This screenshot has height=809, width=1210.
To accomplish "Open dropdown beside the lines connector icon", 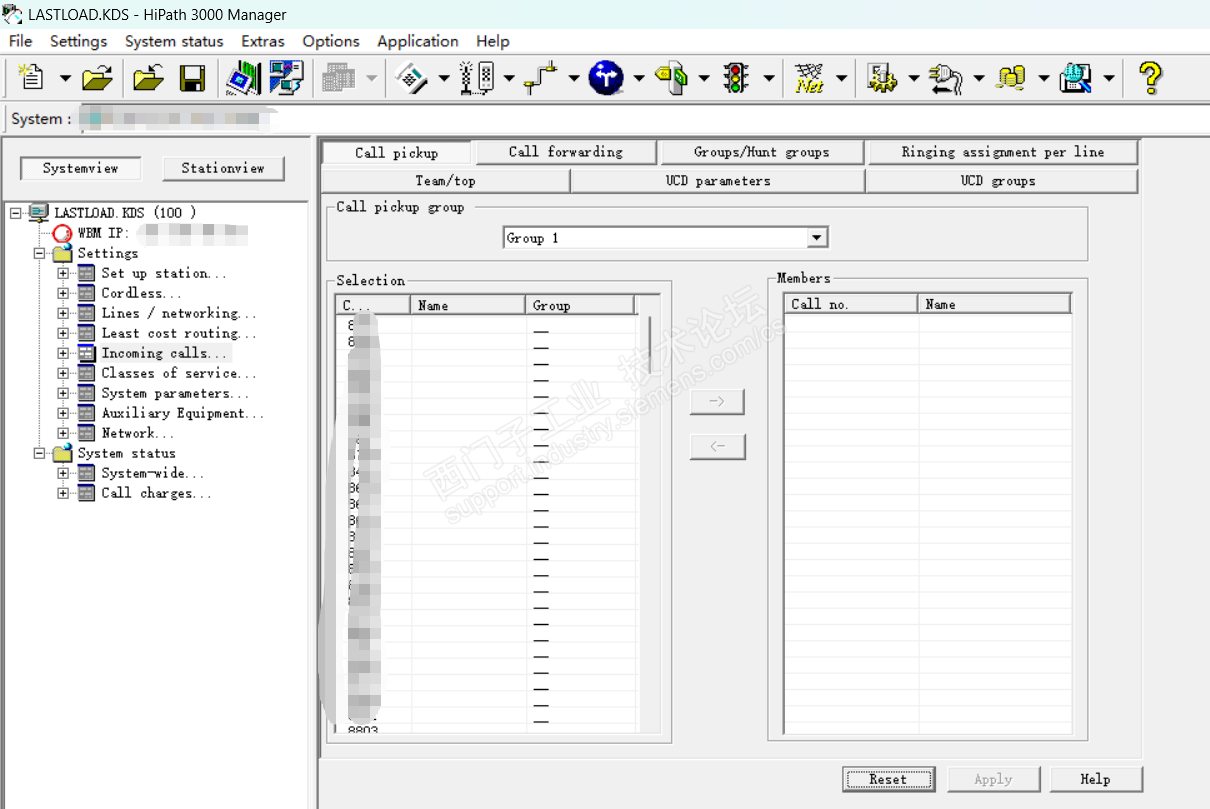I will 574,78.
